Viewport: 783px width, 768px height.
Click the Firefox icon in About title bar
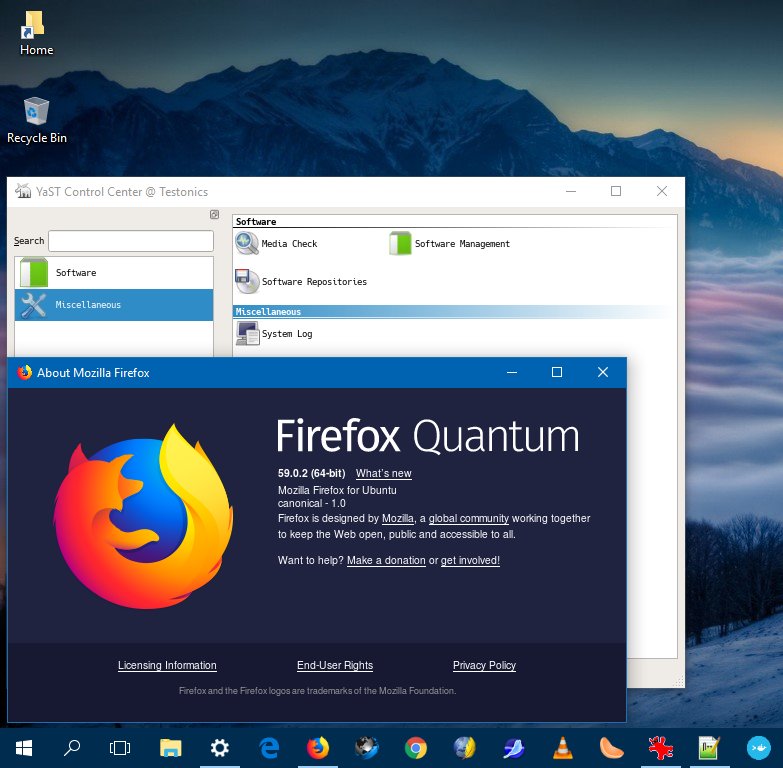[24, 373]
